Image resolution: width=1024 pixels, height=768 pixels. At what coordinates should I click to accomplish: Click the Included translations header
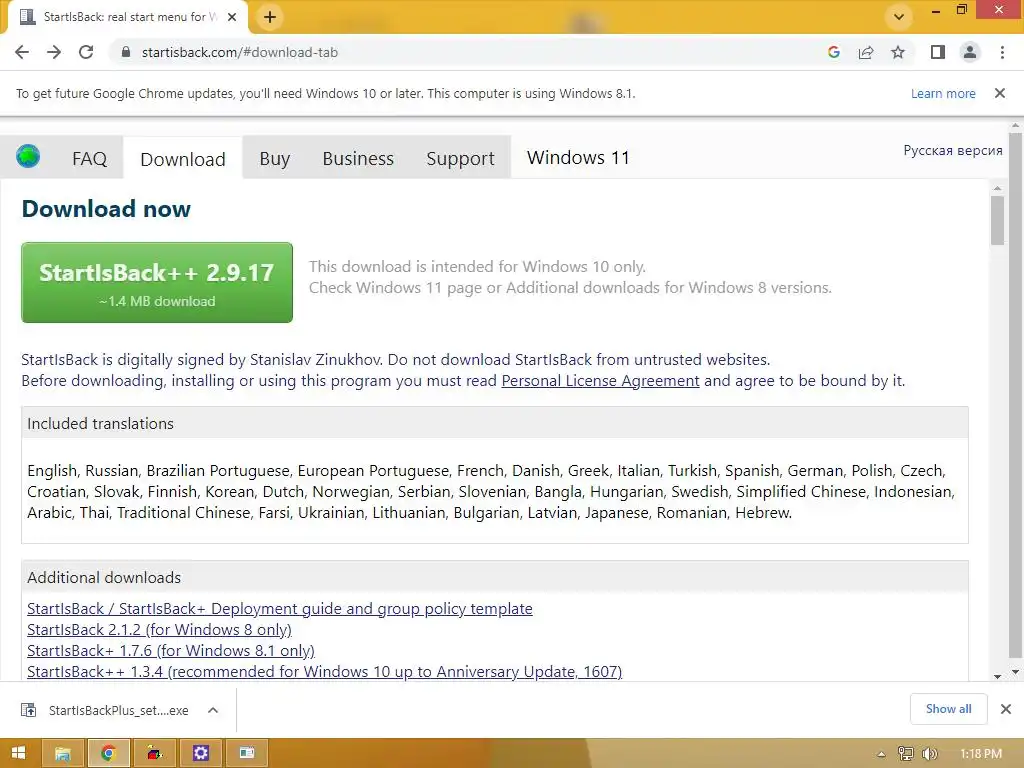coord(494,423)
